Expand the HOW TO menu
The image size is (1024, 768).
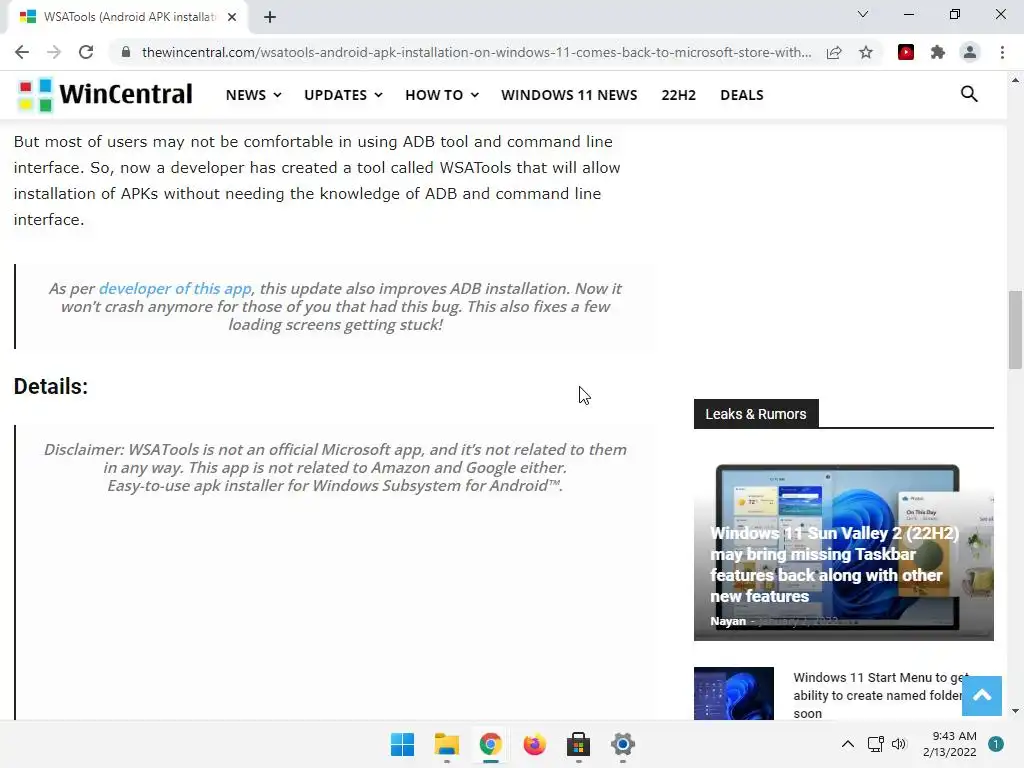click(x=441, y=95)
